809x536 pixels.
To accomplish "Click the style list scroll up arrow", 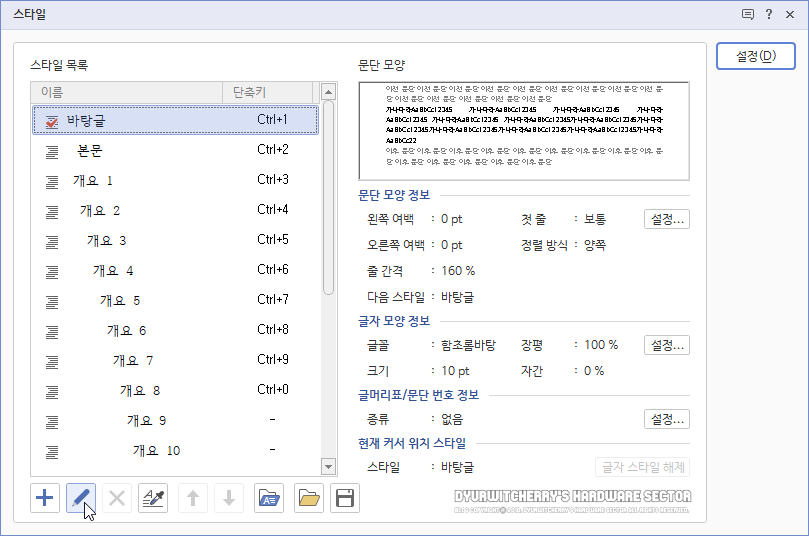I will (x=329, y=92).
